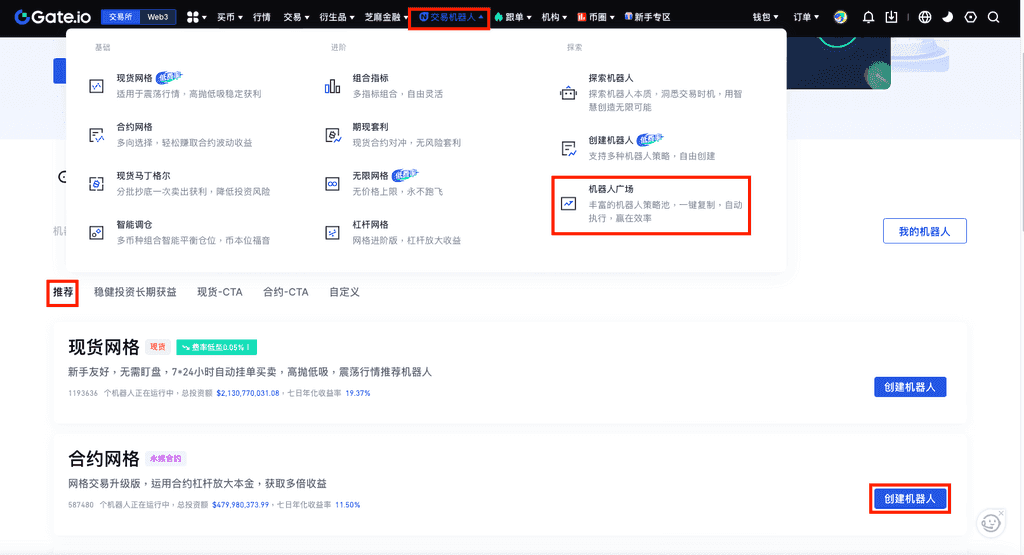This screenshot has width=1024, height=555.
Task: Open the language globe icon
Action: [925, 18]
